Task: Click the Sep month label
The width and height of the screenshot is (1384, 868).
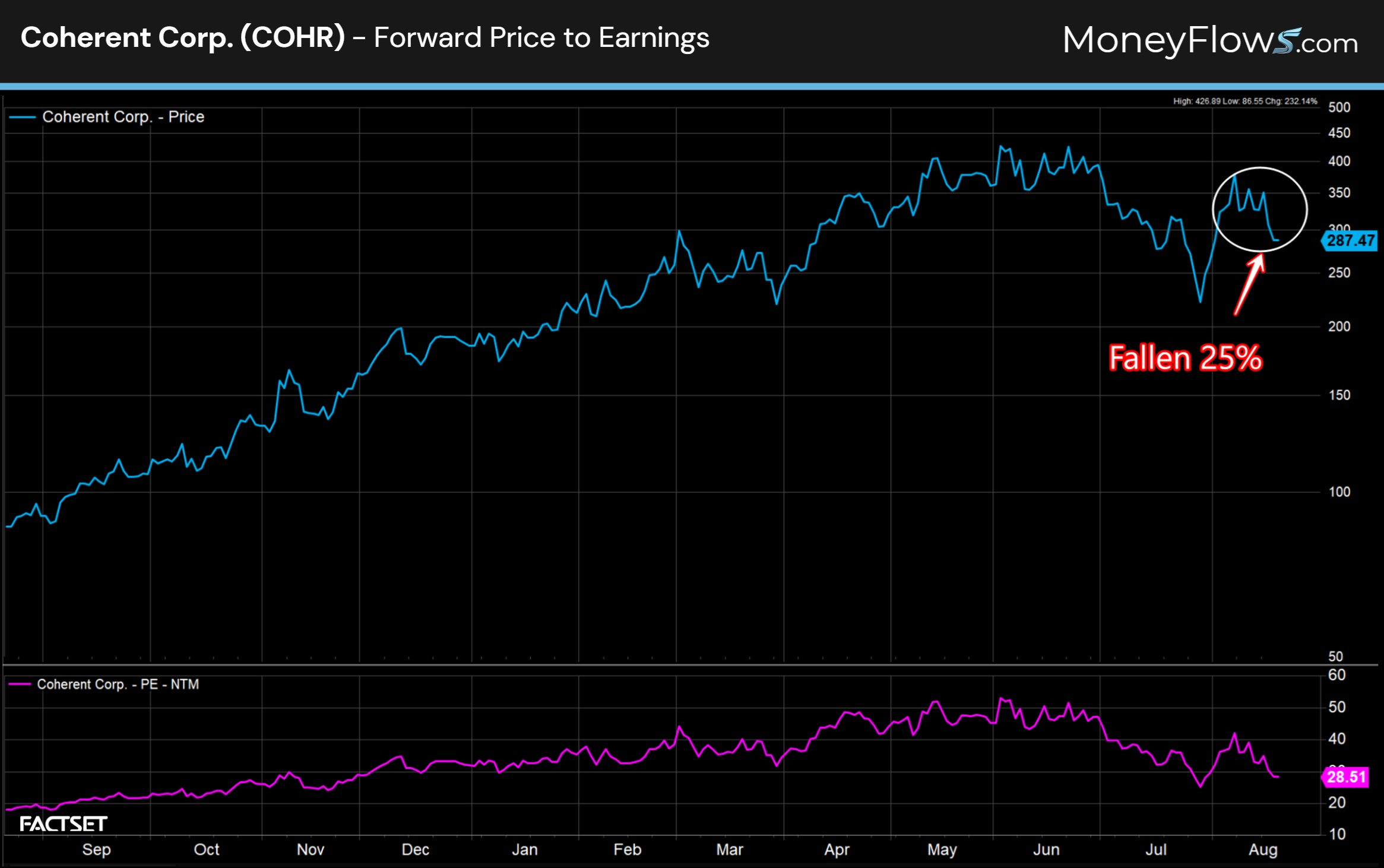Action: click(96, 850)
